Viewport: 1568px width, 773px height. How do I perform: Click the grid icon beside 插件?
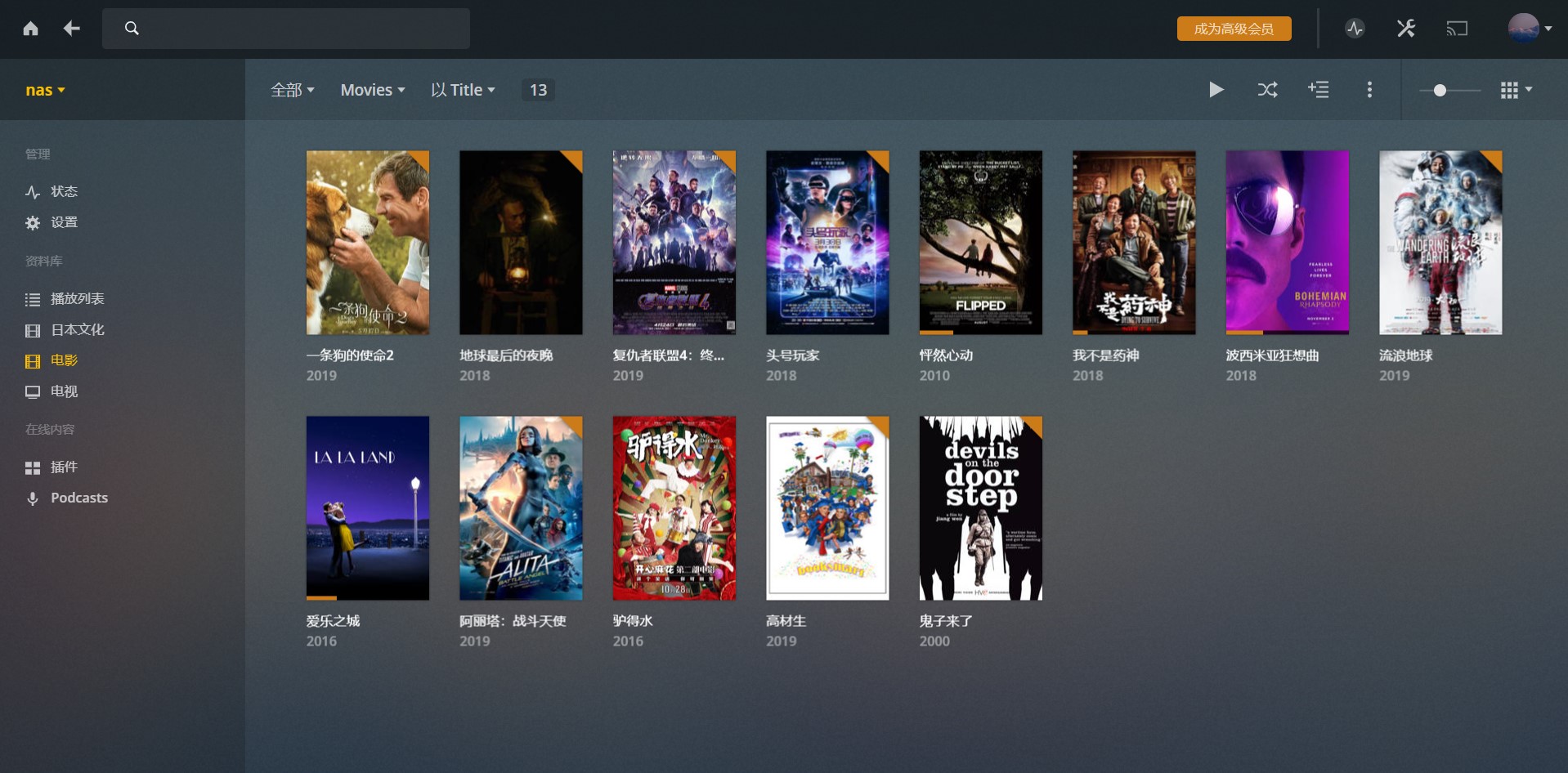coord(33,468)
